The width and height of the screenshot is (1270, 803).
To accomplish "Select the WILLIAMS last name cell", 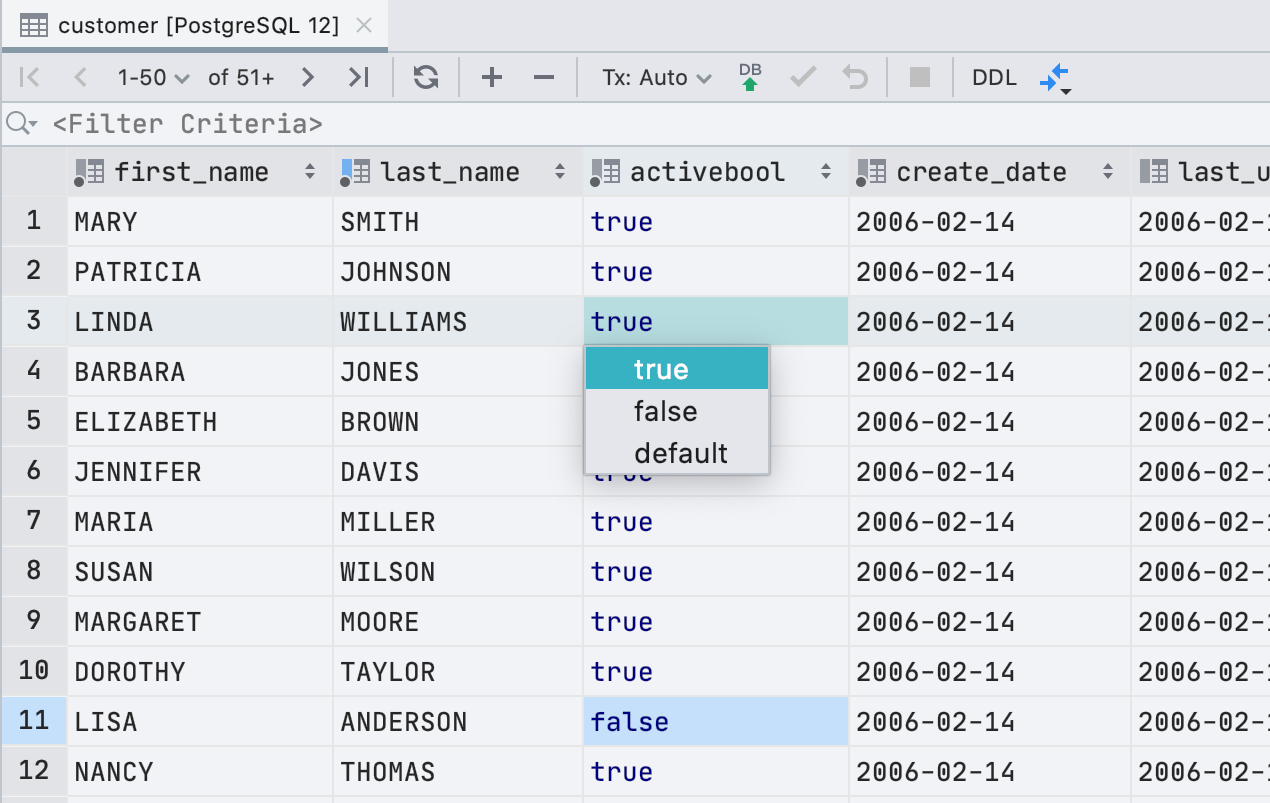I will click(x=458, y=321).
